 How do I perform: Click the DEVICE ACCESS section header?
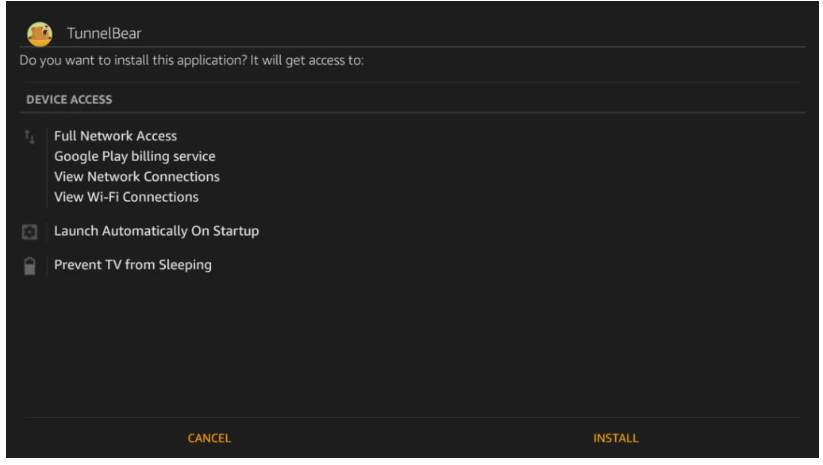[x=69, y=100]
